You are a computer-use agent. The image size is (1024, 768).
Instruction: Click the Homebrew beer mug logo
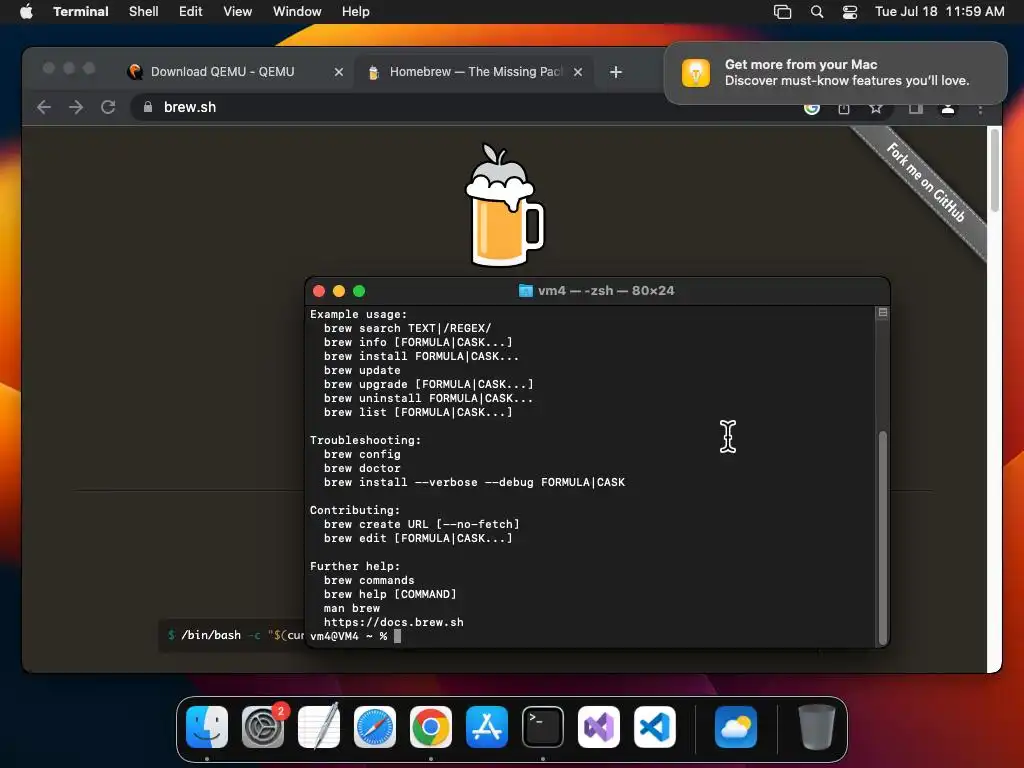tap(504, 205)
